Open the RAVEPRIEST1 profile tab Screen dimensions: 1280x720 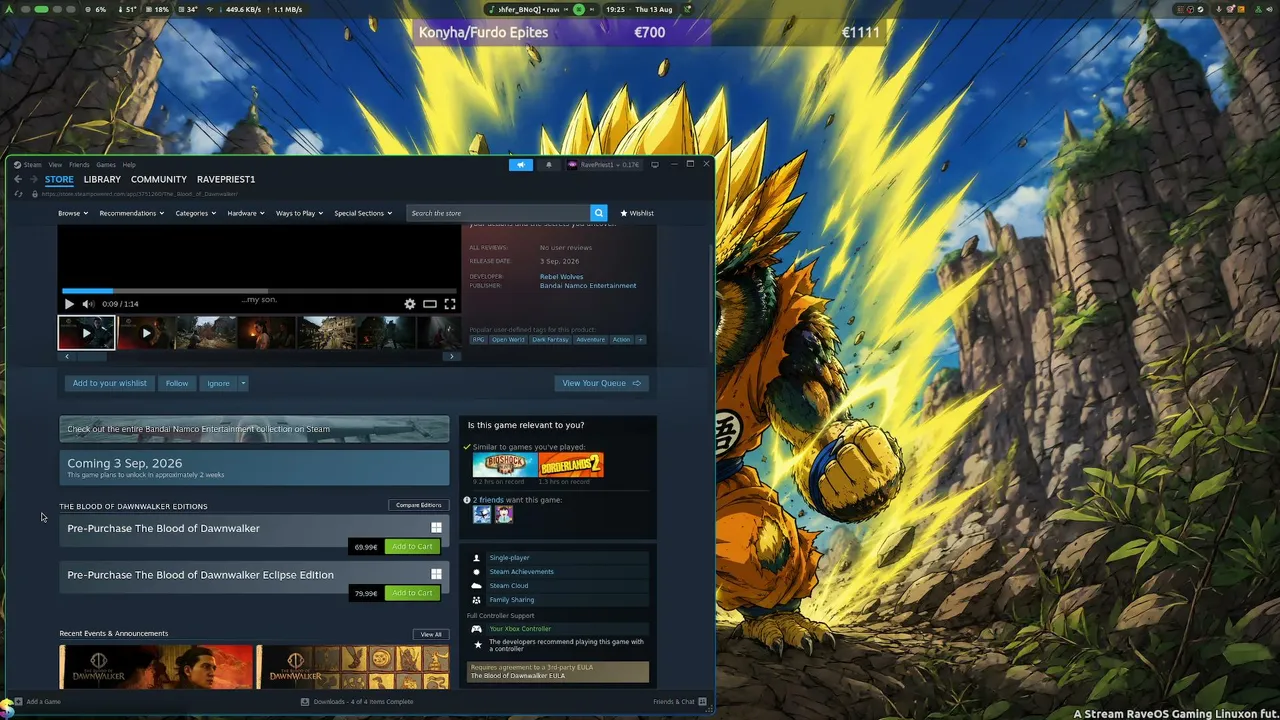226,179
